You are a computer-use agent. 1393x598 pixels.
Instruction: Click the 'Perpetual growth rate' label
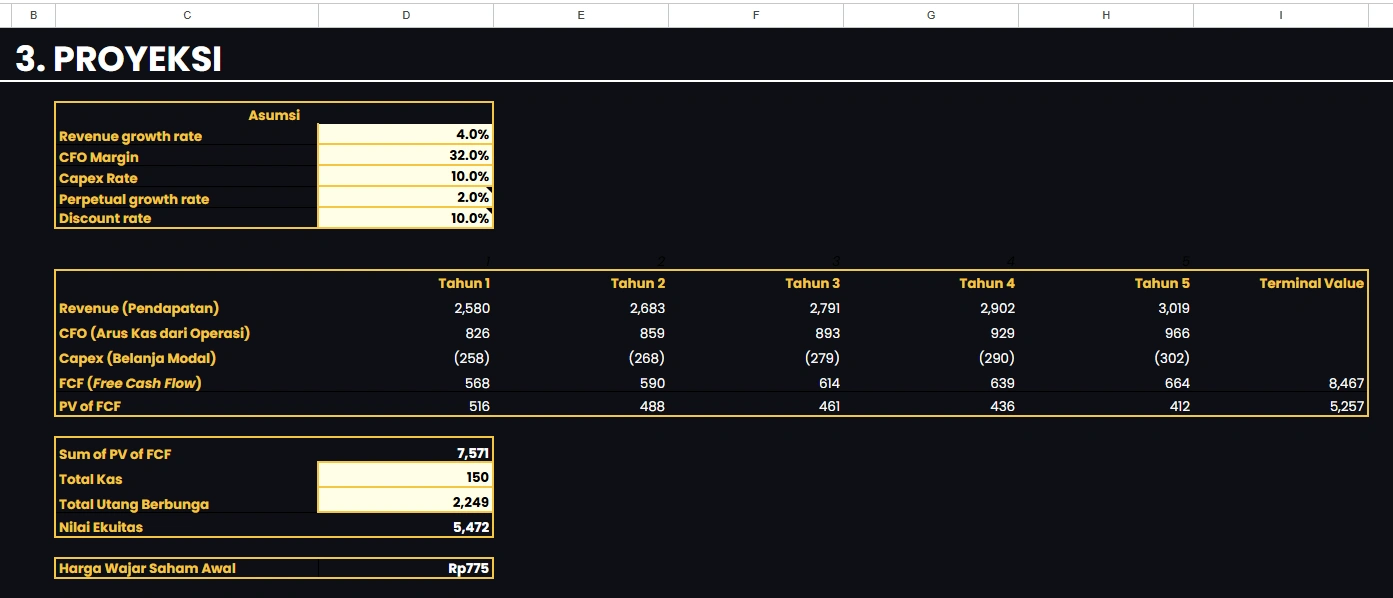click(134, 199)
